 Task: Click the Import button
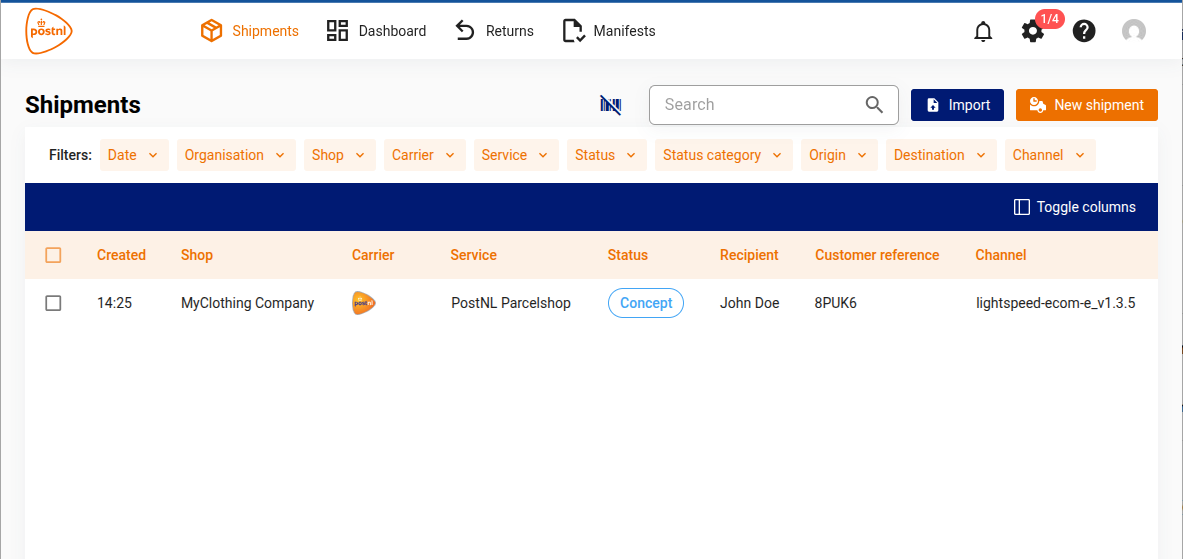(x=957, y=105)
